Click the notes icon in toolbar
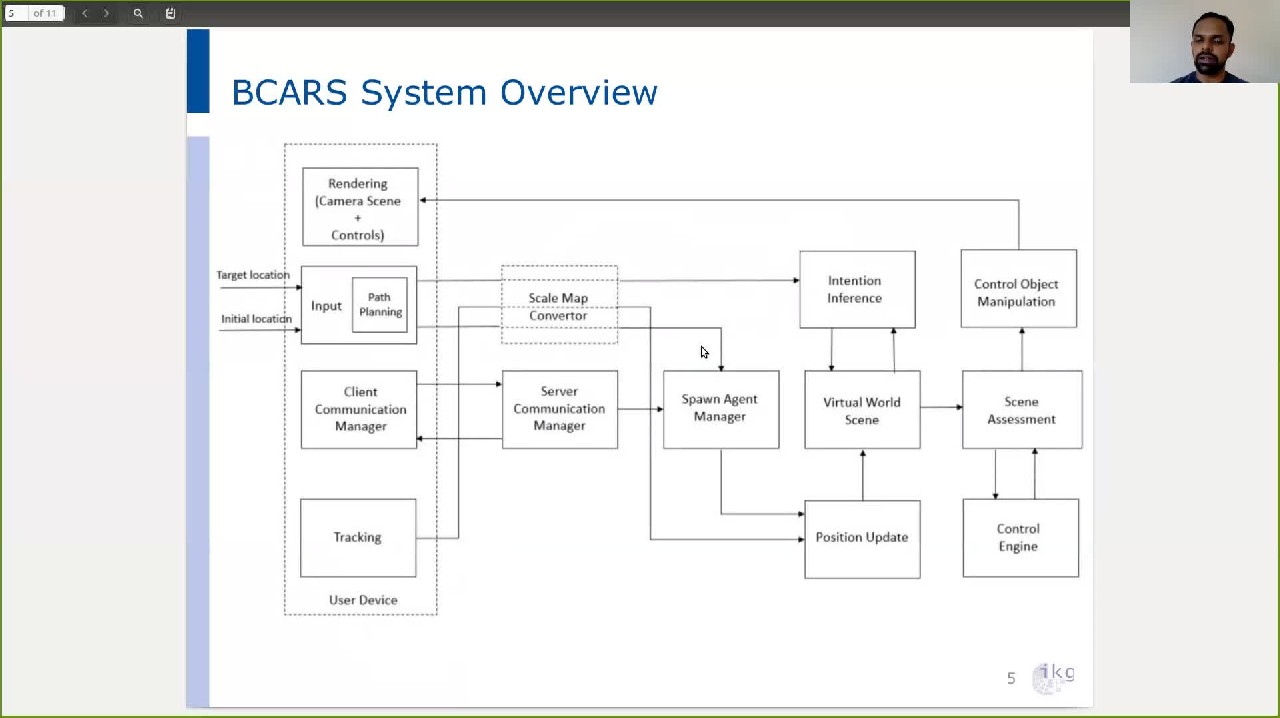 tap(170, 13)
